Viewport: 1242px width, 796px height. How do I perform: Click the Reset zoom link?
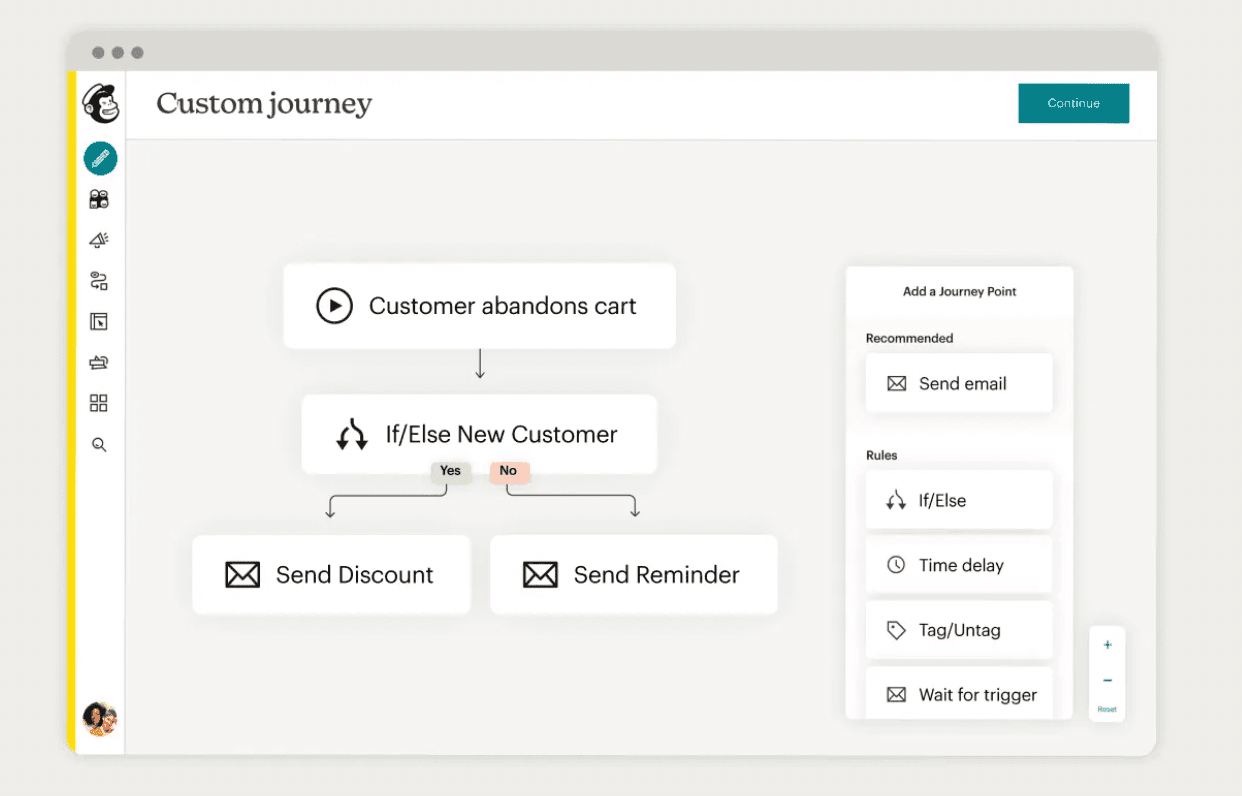1107,709
